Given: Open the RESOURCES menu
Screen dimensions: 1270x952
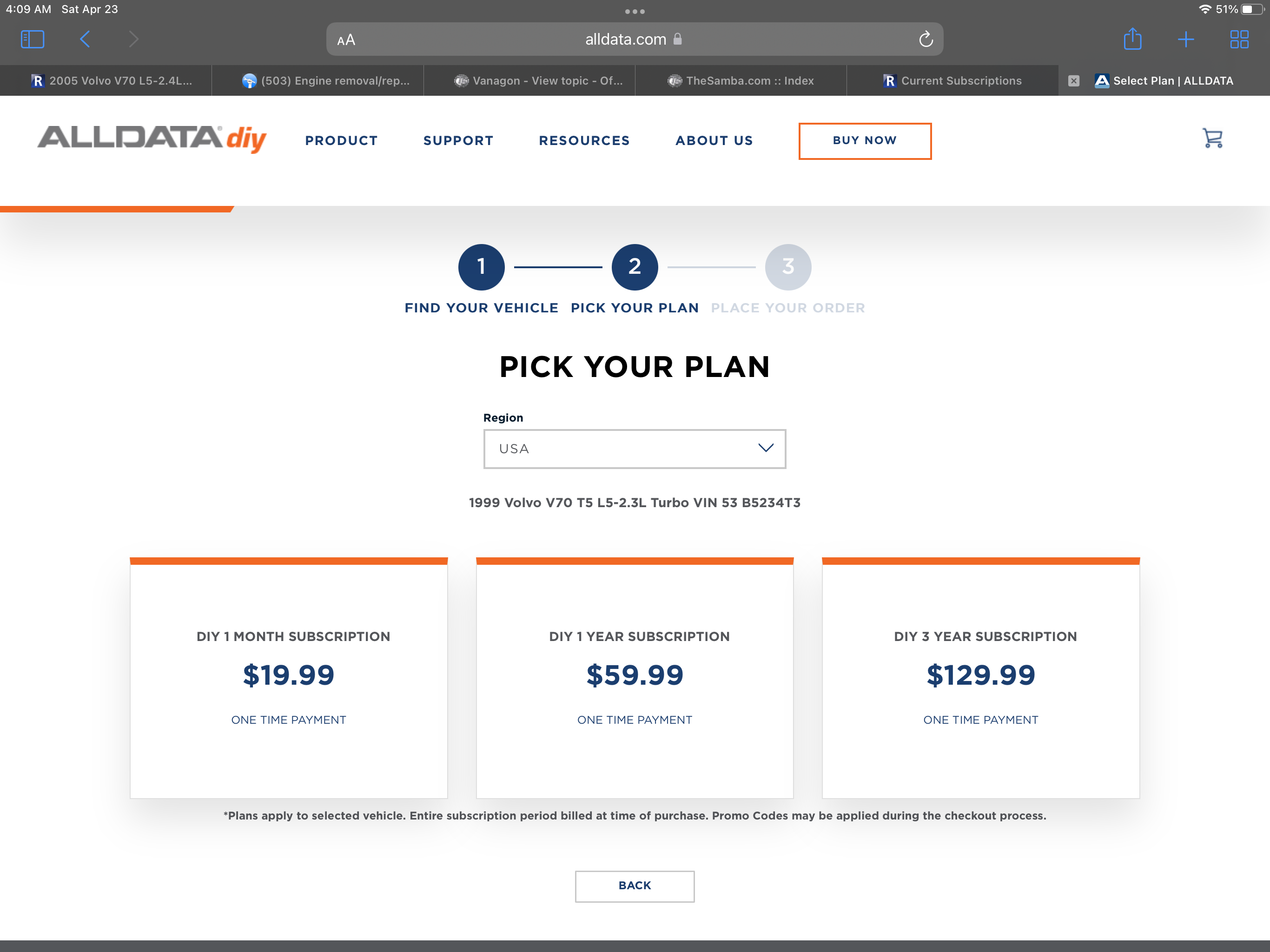Looking at the screenshot, I should coord(584,141).
